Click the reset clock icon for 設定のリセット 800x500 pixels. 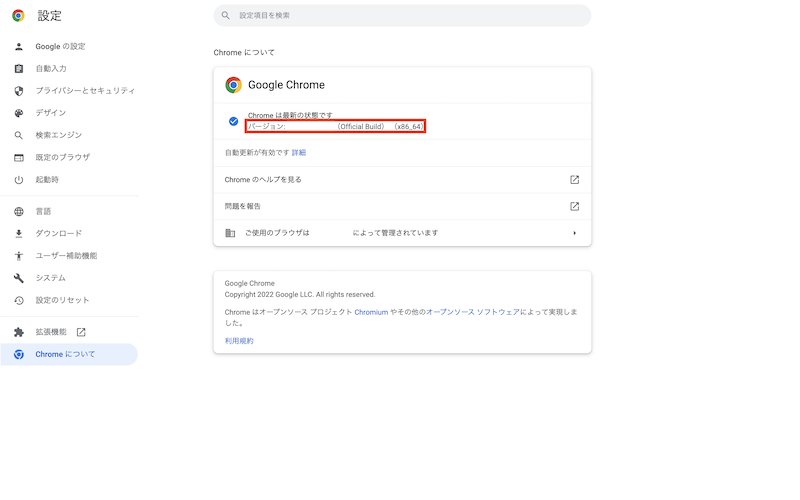click(x=19, y=300)
